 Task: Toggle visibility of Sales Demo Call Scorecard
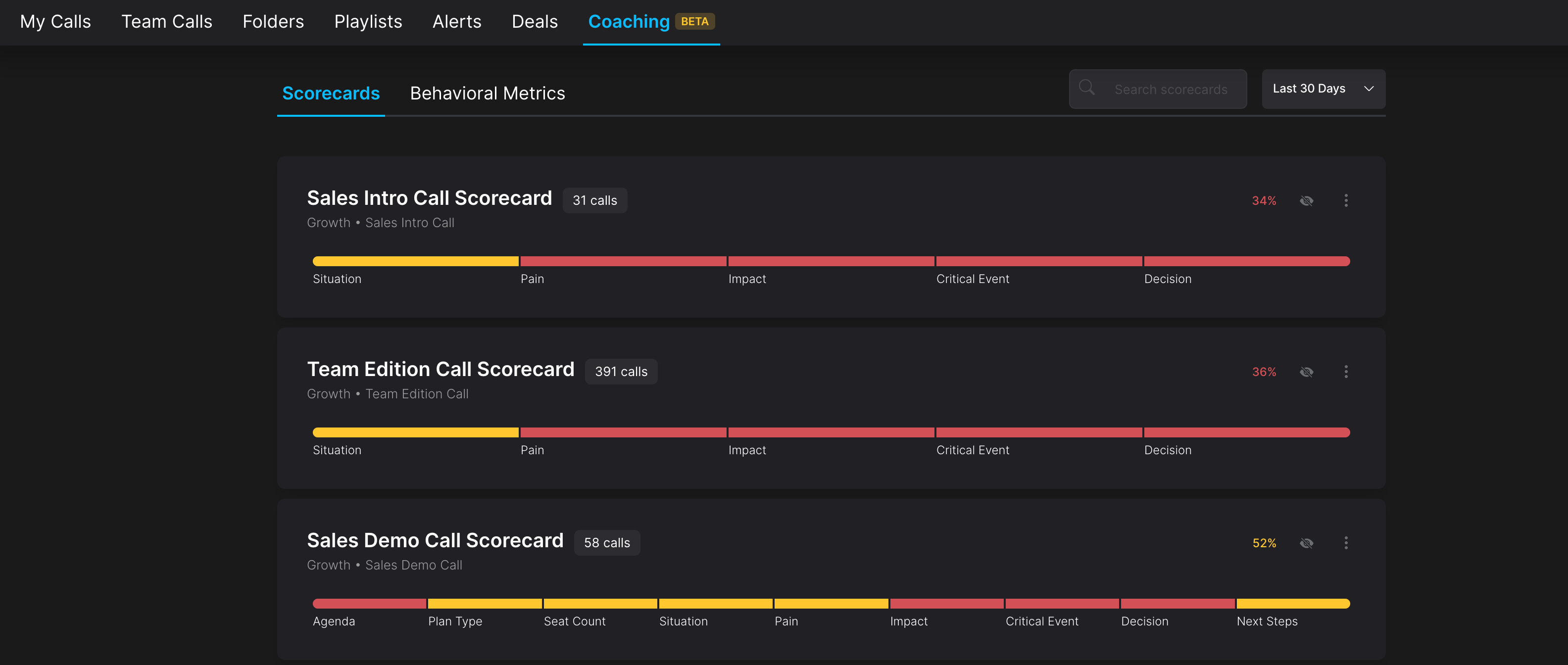(1306, 543)
